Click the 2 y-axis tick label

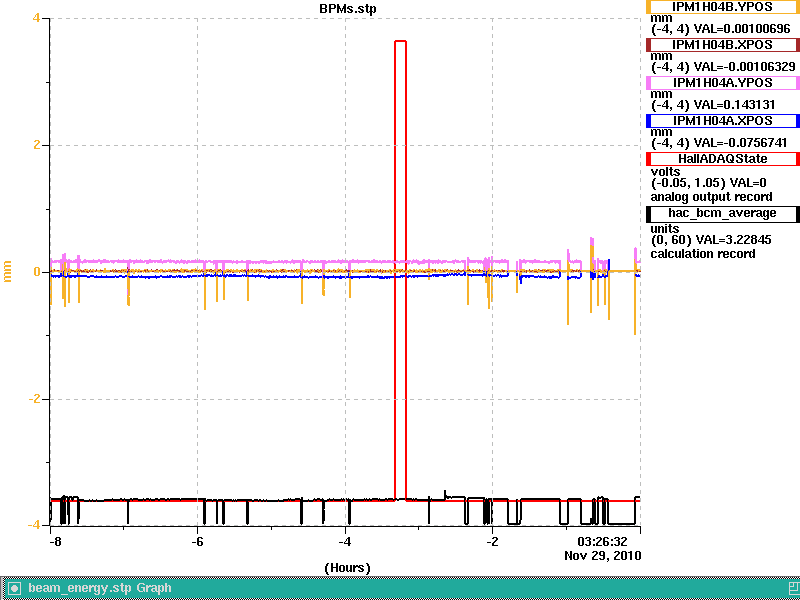[36, 145]
